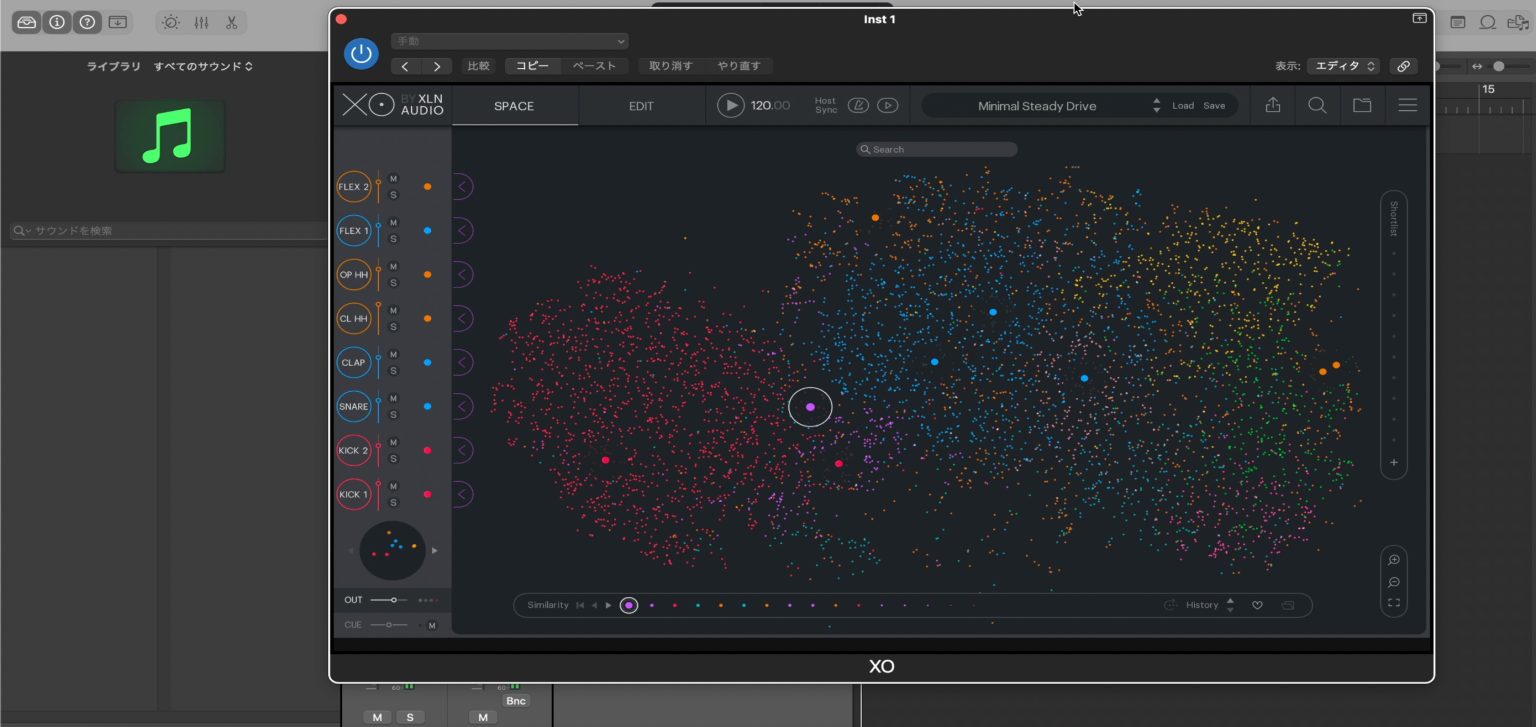Image resolution: width=1536 pixels, height=727 pixels.
Task: Open the XO magnifier search icon
Action: pos(1318,105)
